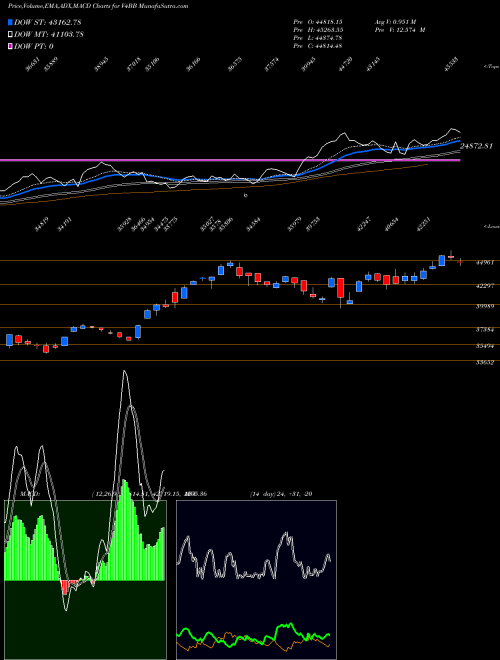Viewport: 500px width, 660px height.
Task: Click the chart title mentioning MunafaSutra.com
Action: [98, 6]
